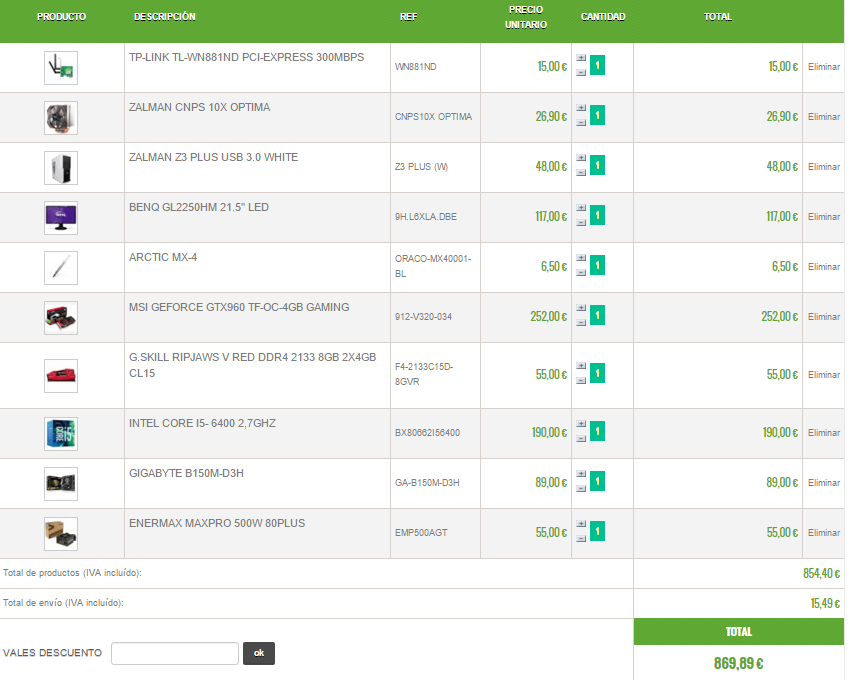
Task: Increase quantity of ZALMAN CNPS 10X OPTIMA
Action: pos(581,108)
